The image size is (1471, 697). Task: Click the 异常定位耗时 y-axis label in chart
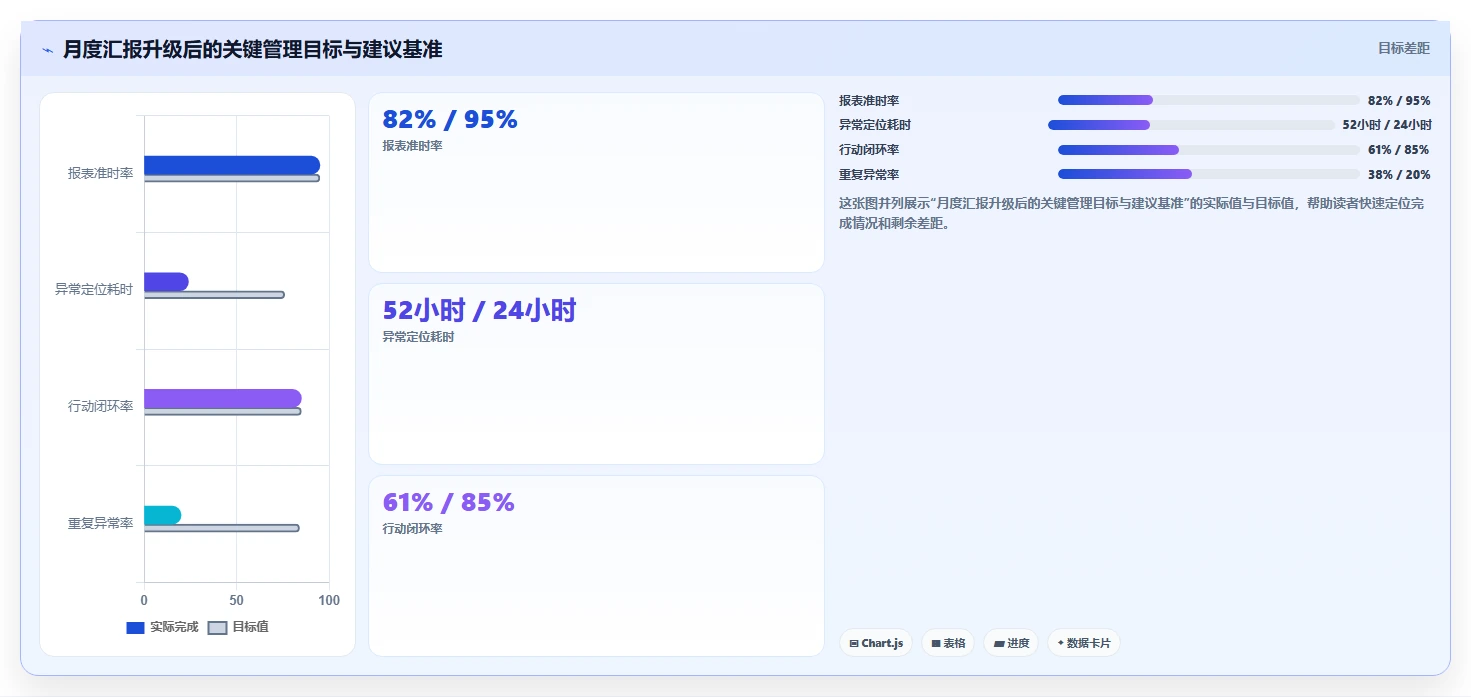click(94, 290)
